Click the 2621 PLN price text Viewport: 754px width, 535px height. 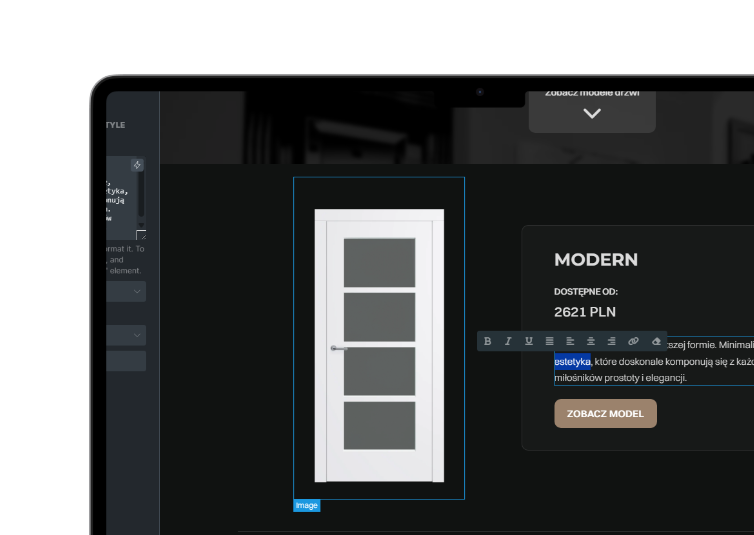click(585, 312)
